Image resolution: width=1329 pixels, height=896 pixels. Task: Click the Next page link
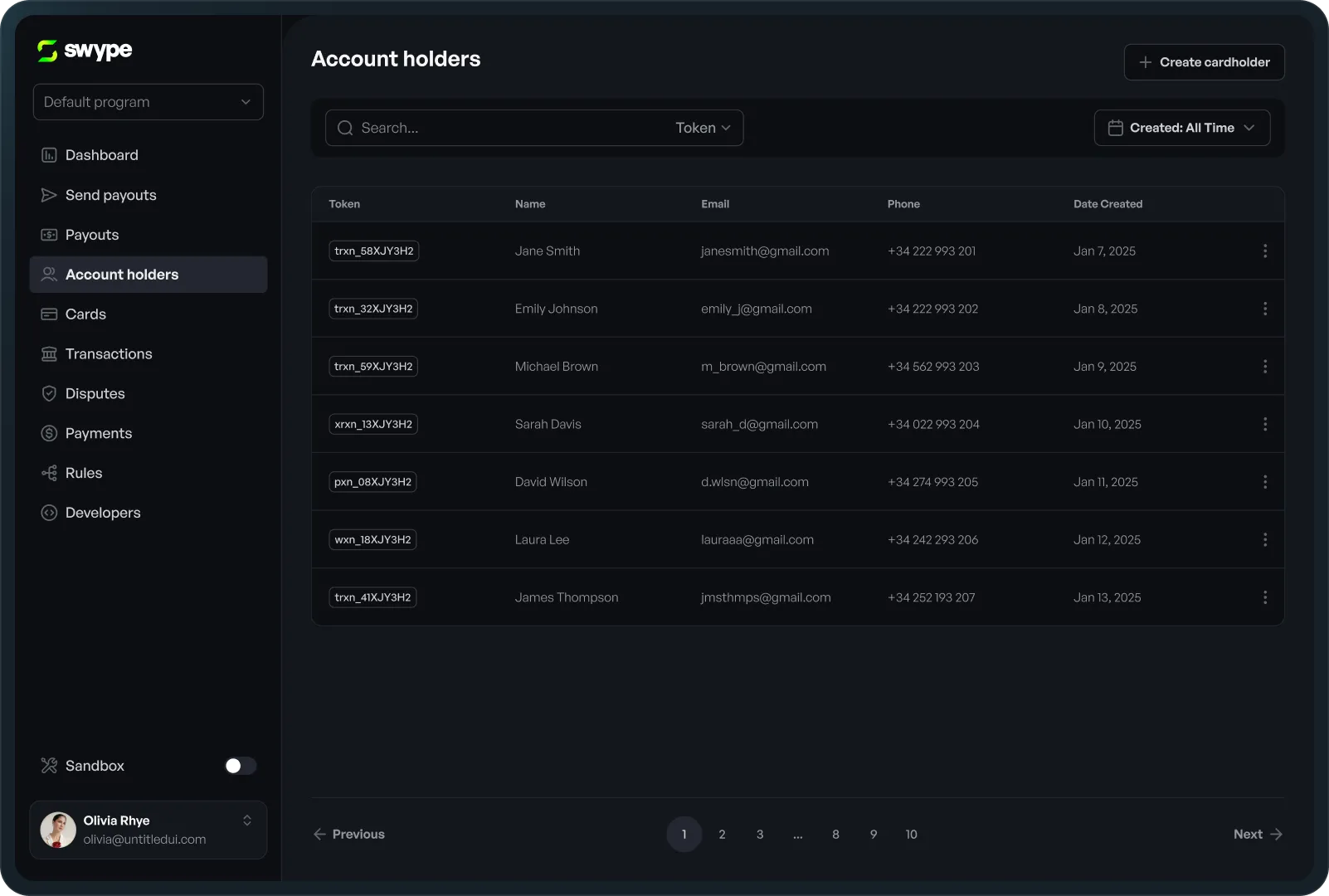point(1258,835)
